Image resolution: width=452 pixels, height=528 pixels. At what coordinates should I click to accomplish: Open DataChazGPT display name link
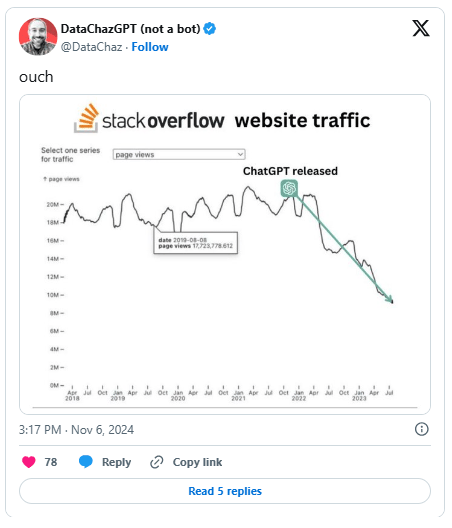131,29
